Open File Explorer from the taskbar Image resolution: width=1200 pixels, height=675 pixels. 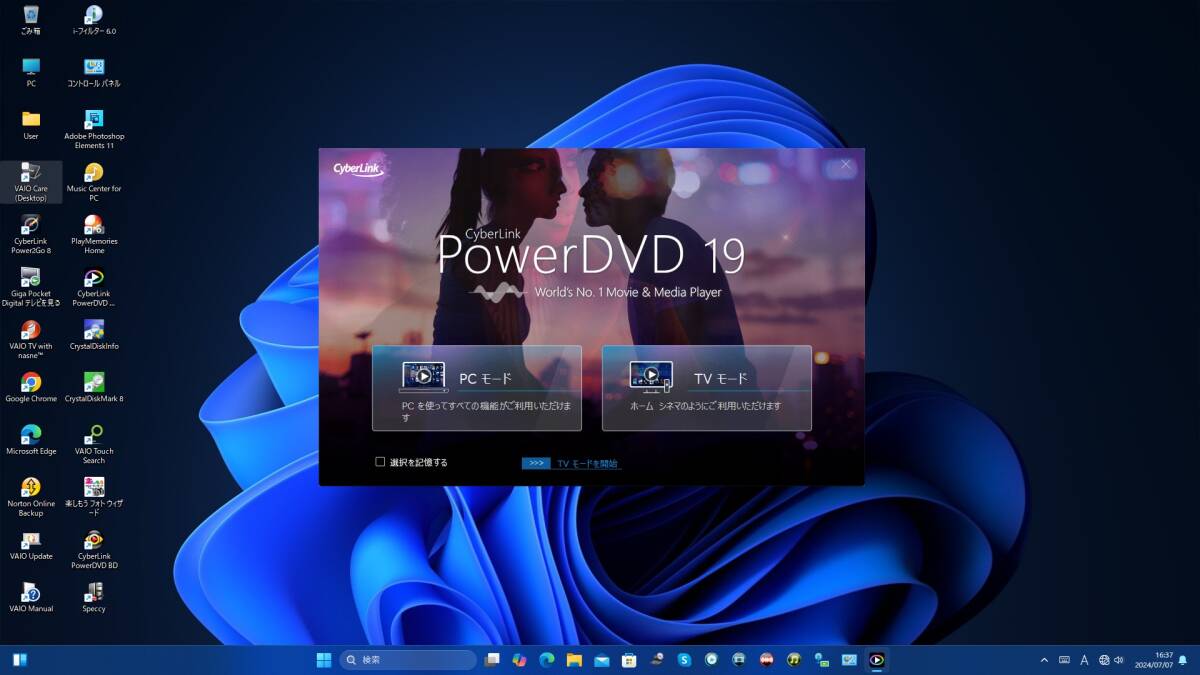[574, 660]
